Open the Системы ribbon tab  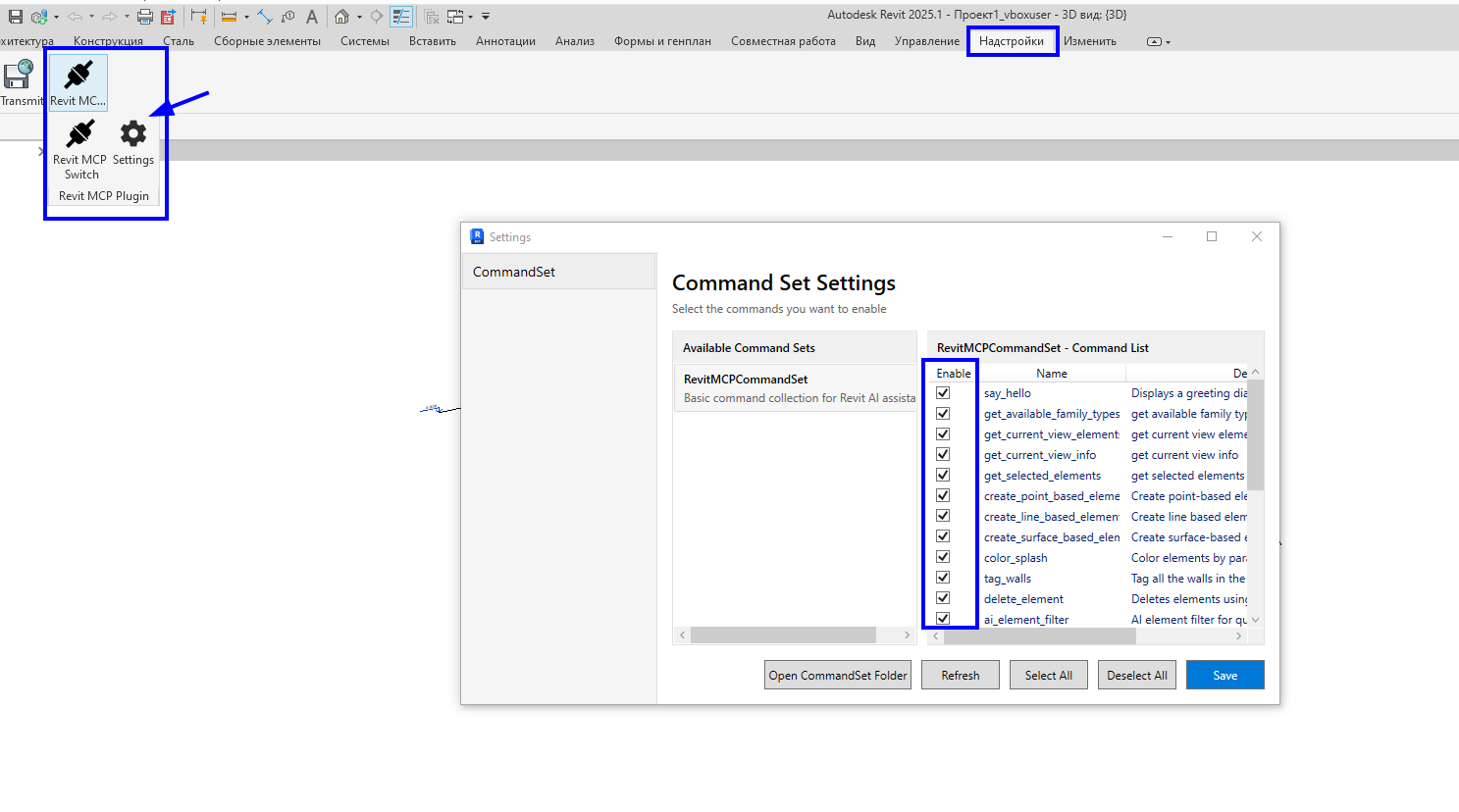(365, 41)
